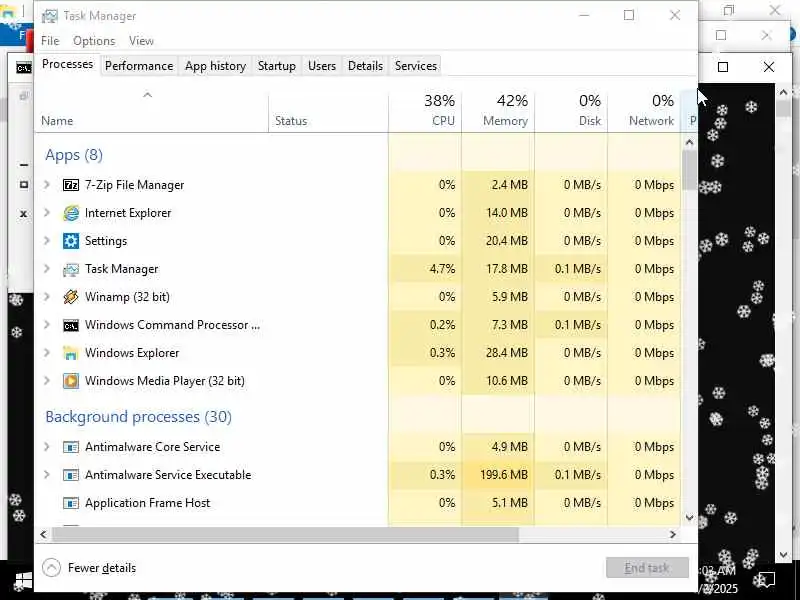The width and height of the screenshot is (800, 600).
Task: Click the Apps (8) group heading
Action: 74,155
